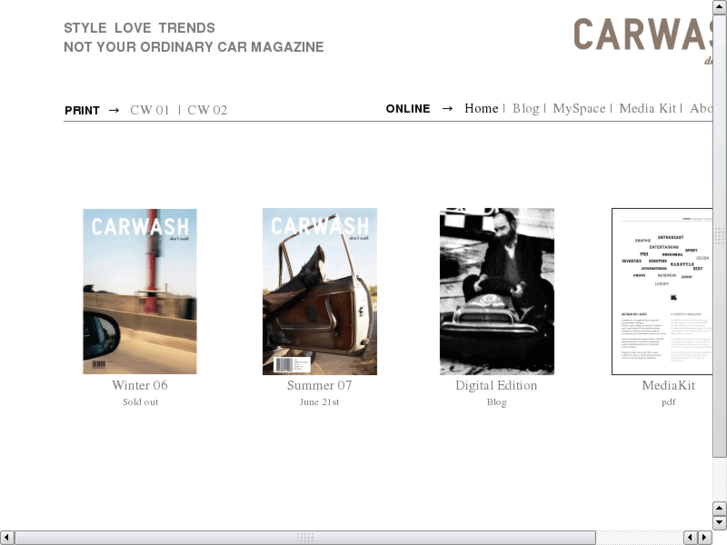Viewport: 727px width, 545px height.
Task: Click the Summer 07 caption link
Action: point(319,385)
